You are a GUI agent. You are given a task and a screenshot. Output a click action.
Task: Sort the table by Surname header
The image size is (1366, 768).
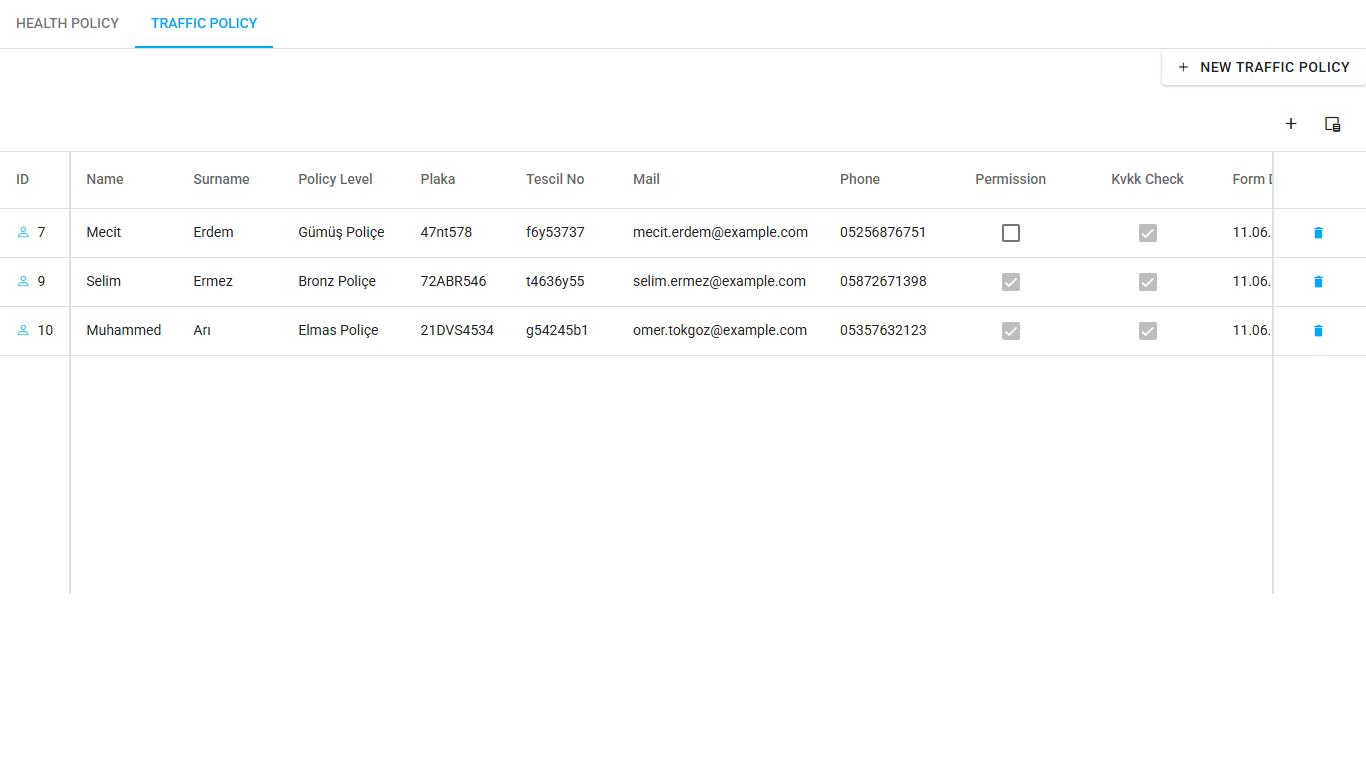pyautogui.click(x=221, y=179)
